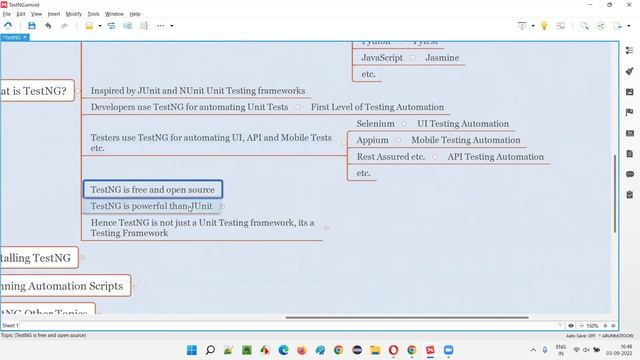Undo the last action
Viewport: 640px width, 360px height.
(48, 26)
